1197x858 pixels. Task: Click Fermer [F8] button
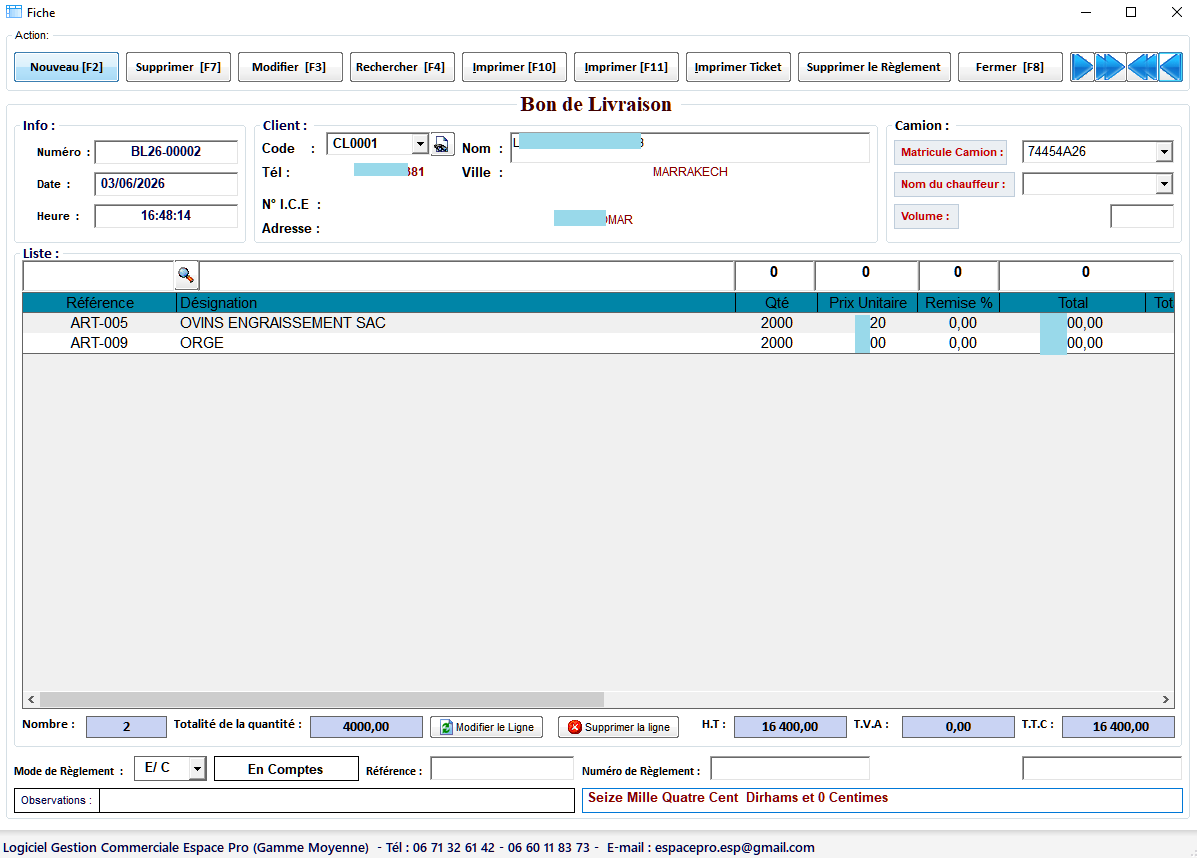(1010, 67)
